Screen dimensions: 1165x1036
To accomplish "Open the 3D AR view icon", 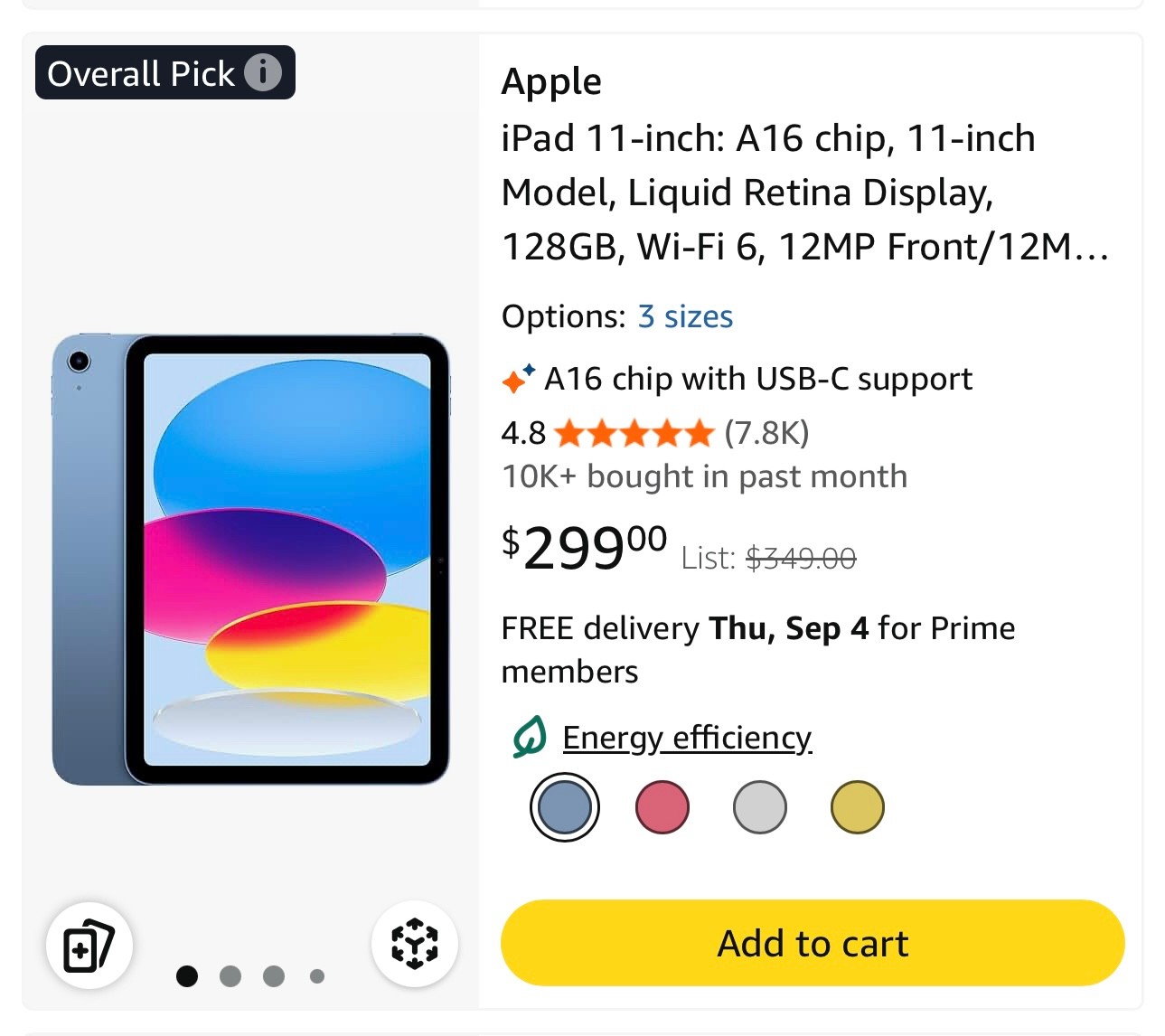I will coord(415,944).
